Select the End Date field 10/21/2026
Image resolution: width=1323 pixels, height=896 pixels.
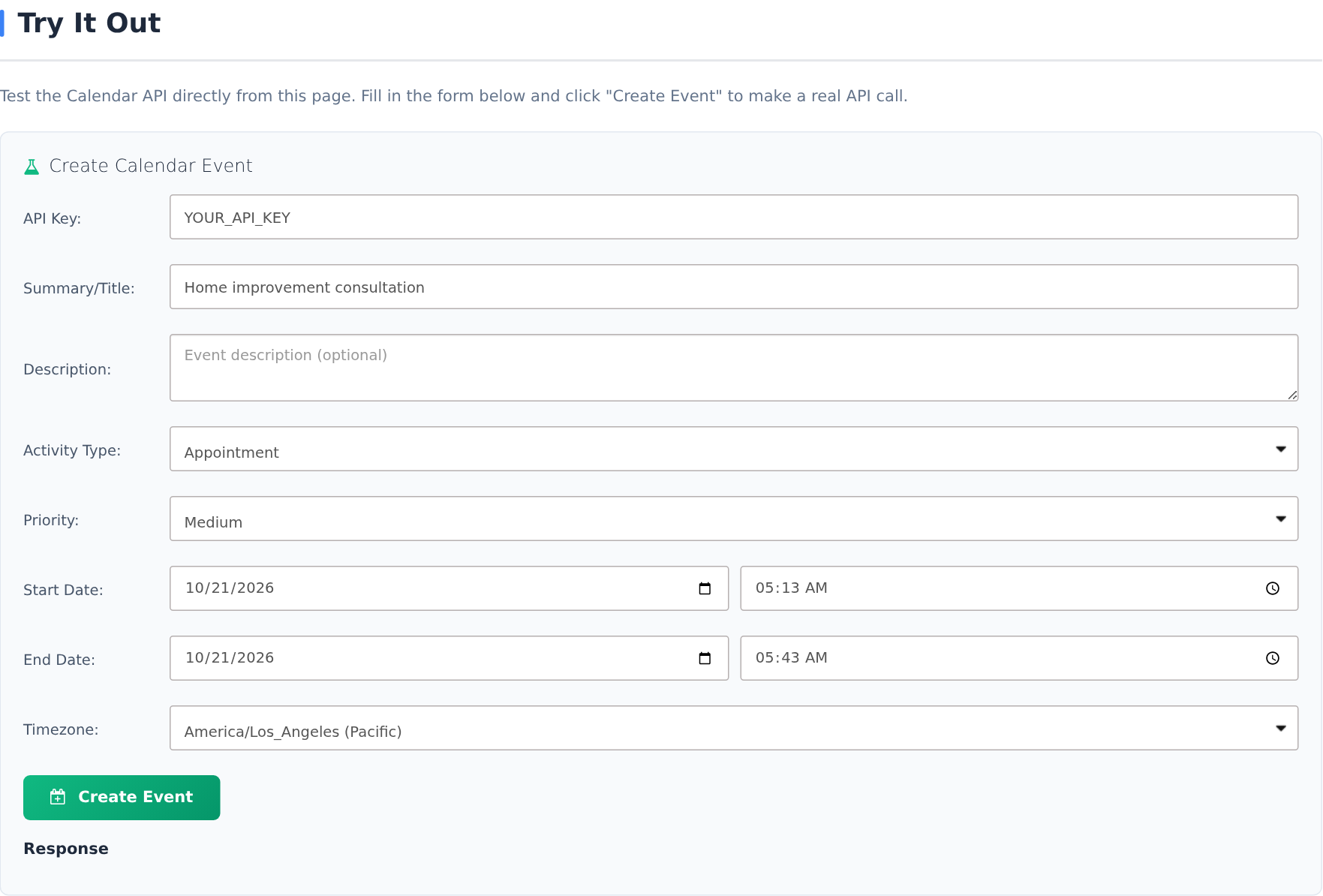[449, 658]
